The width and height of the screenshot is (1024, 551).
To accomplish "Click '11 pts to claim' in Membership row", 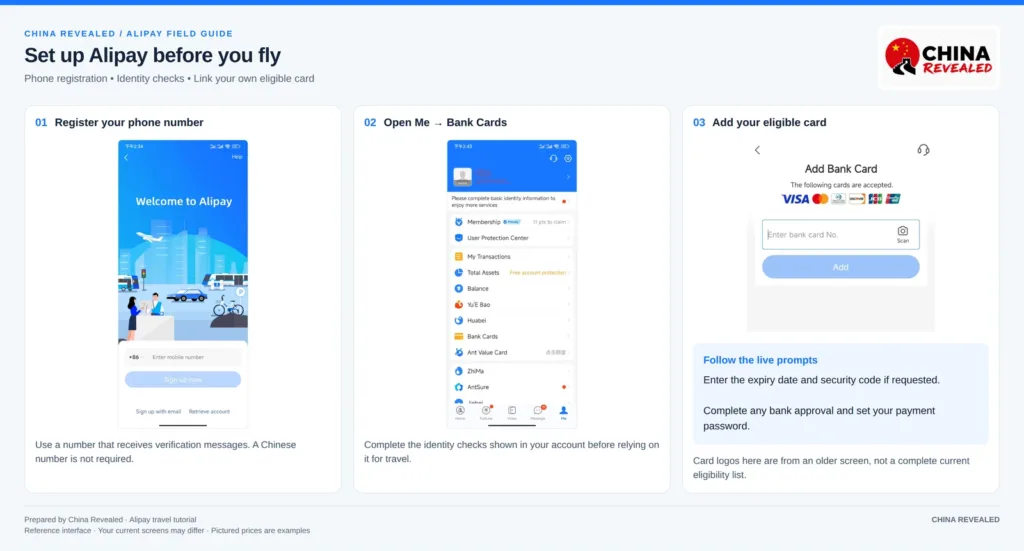I will pyautogui.click(x=549, y=222).
